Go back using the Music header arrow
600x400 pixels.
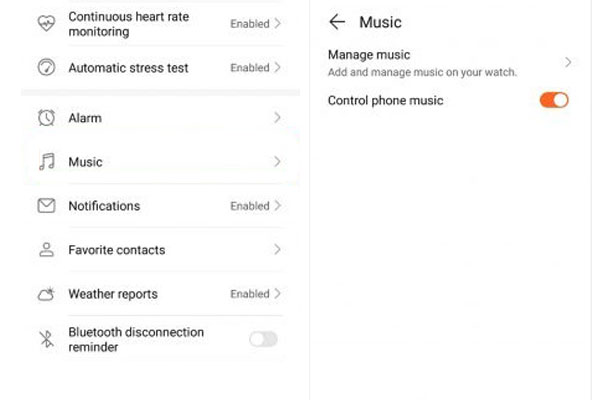[337, 22]
